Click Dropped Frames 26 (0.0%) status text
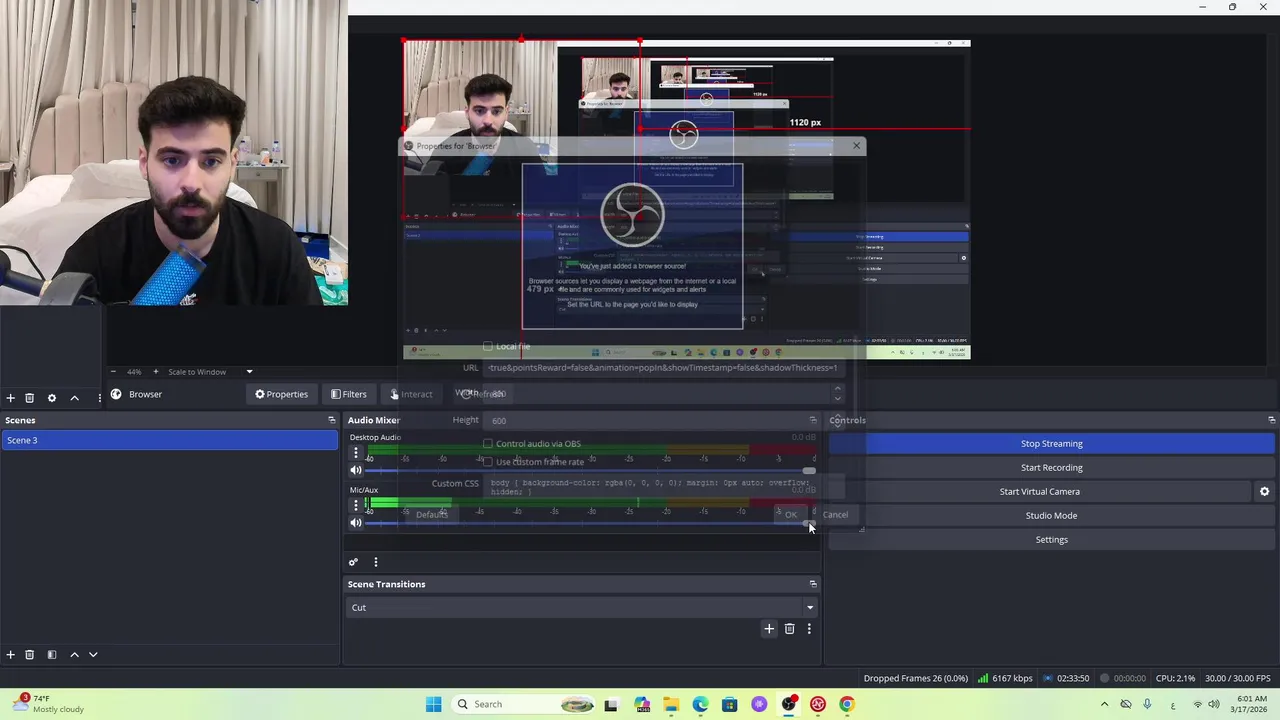 [916, 678]
